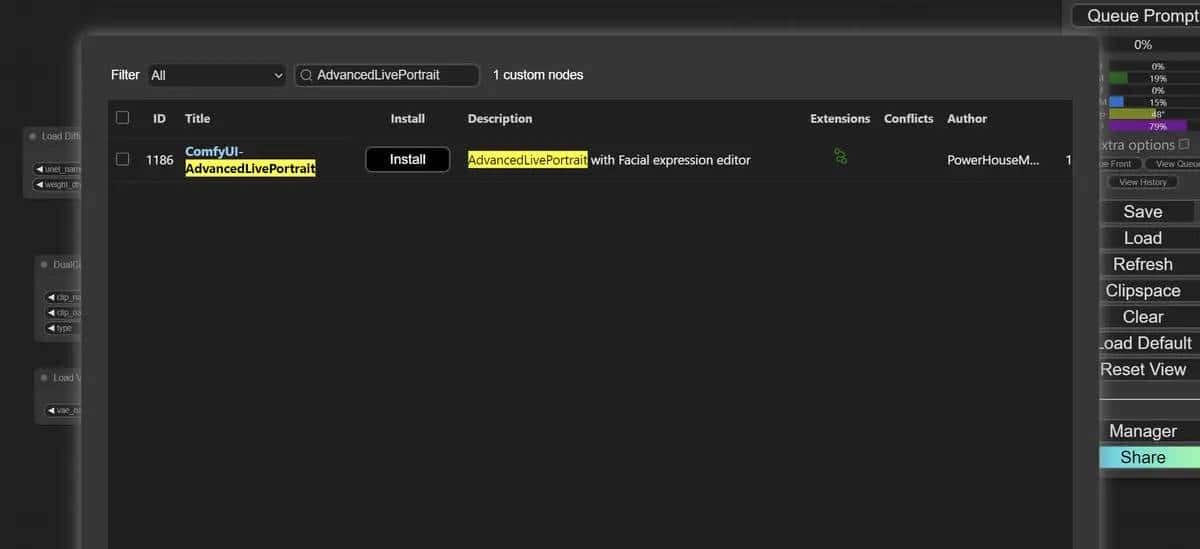
Task: Open the ComfyUI-AdvancedLivePortrait title link
Action: coord(250,160)
